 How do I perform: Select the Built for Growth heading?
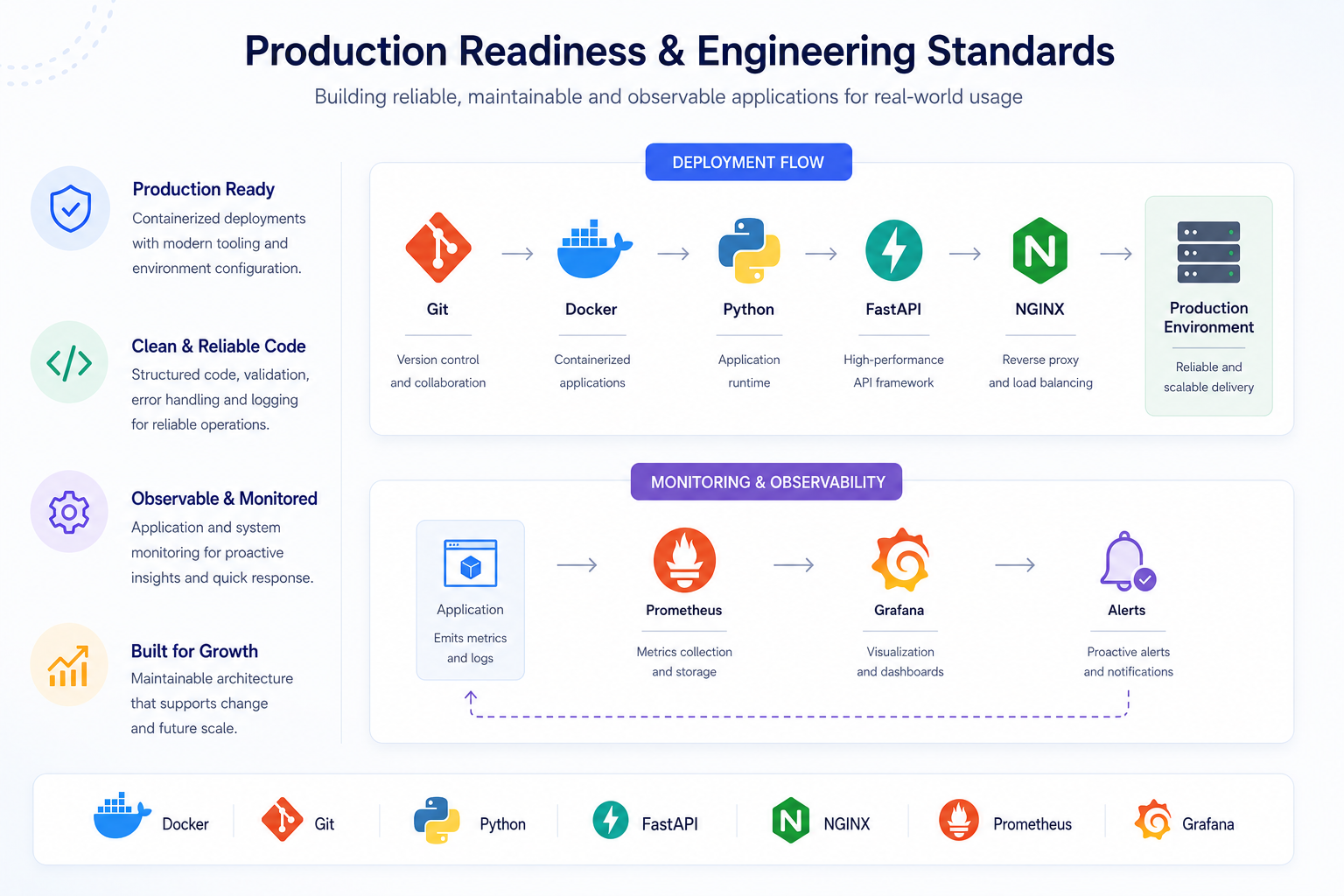coord(194,651)
